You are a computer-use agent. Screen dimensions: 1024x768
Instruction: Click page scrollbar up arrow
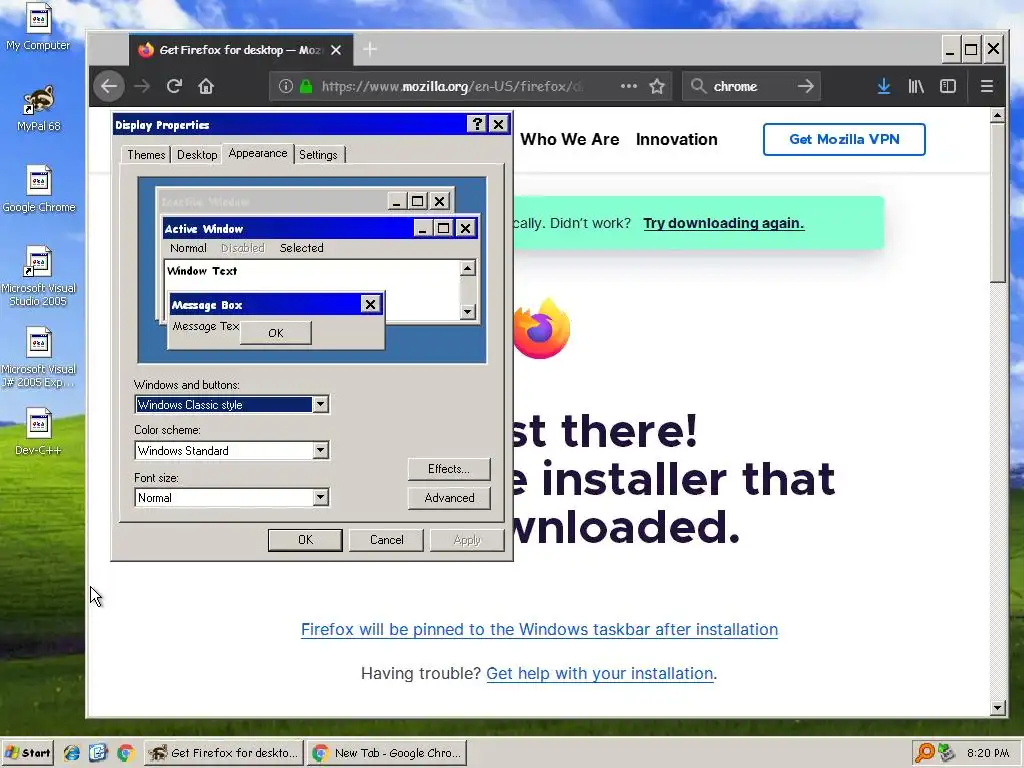[997, 116]
